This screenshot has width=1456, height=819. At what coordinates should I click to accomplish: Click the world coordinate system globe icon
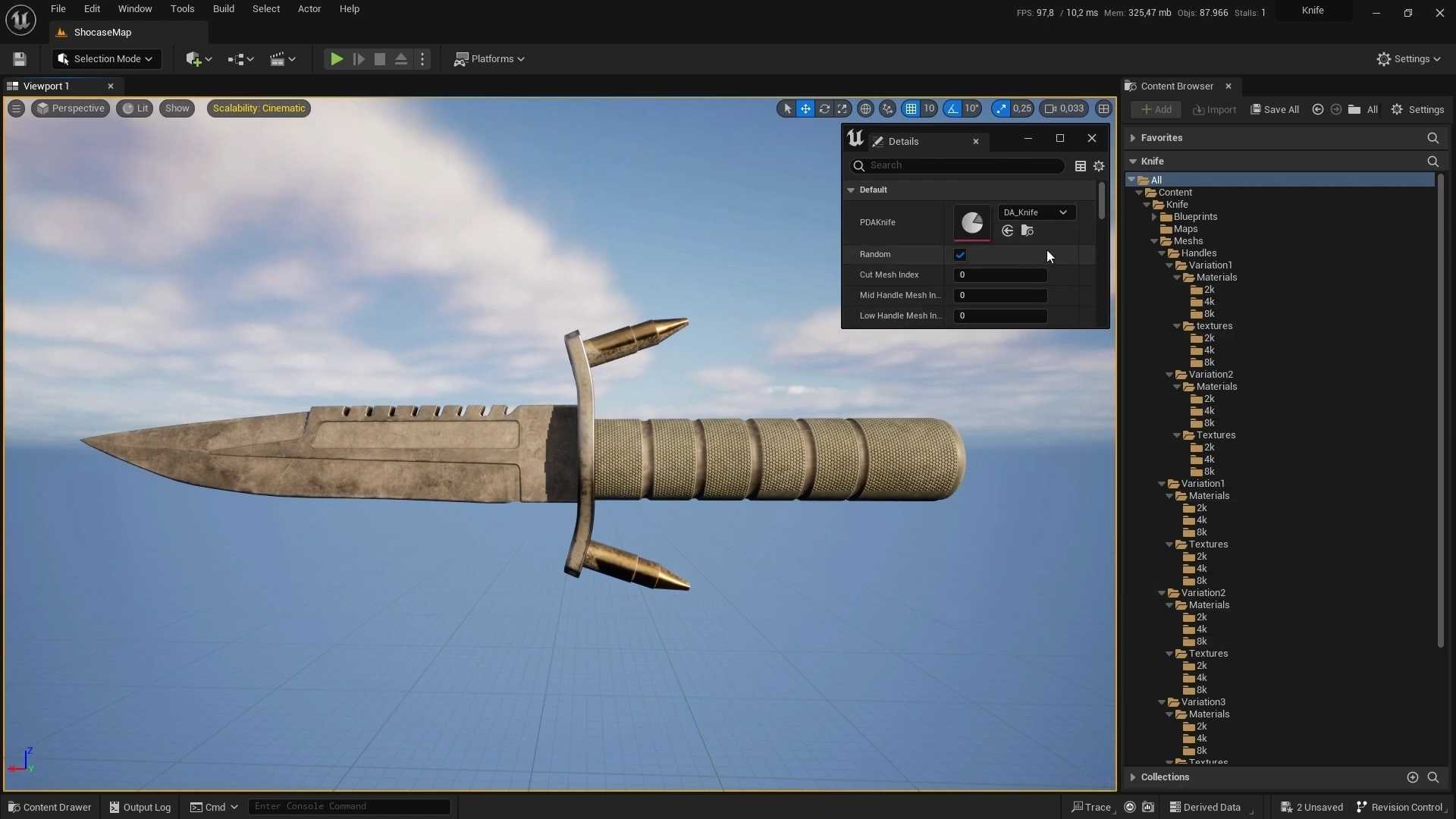(x=865, y=108)
